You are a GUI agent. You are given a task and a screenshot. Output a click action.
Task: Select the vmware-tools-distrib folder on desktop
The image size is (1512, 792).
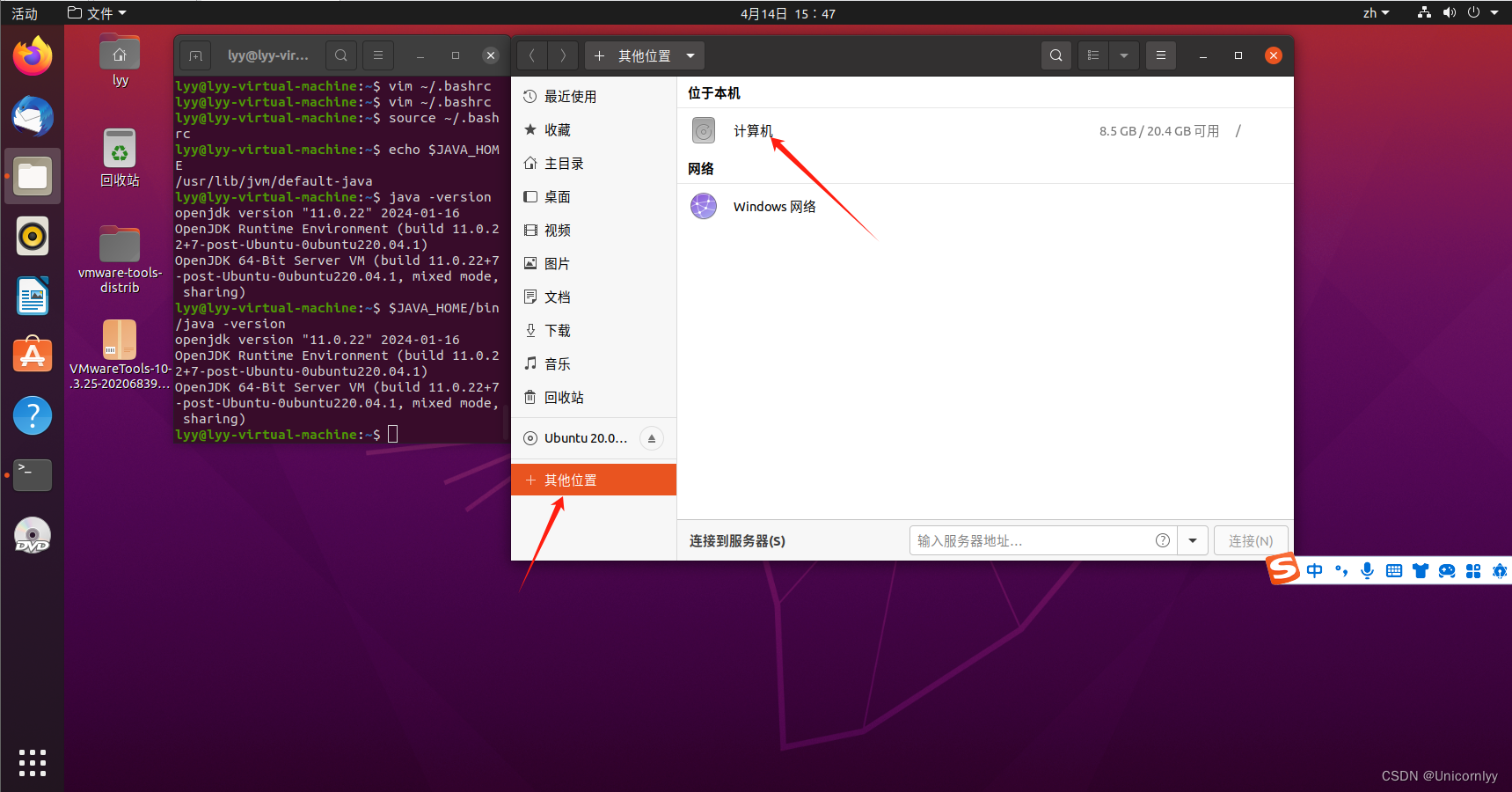point(120,260)
